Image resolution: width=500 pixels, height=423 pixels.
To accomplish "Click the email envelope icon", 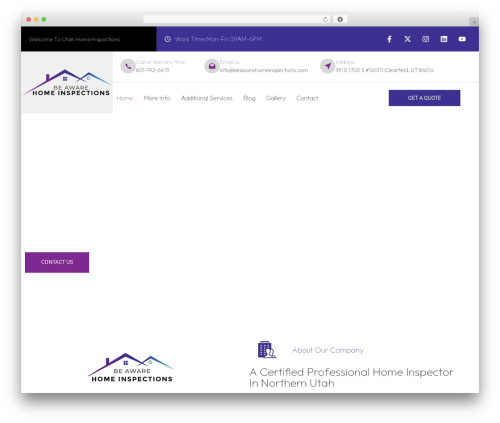I will tap(212, 66).
